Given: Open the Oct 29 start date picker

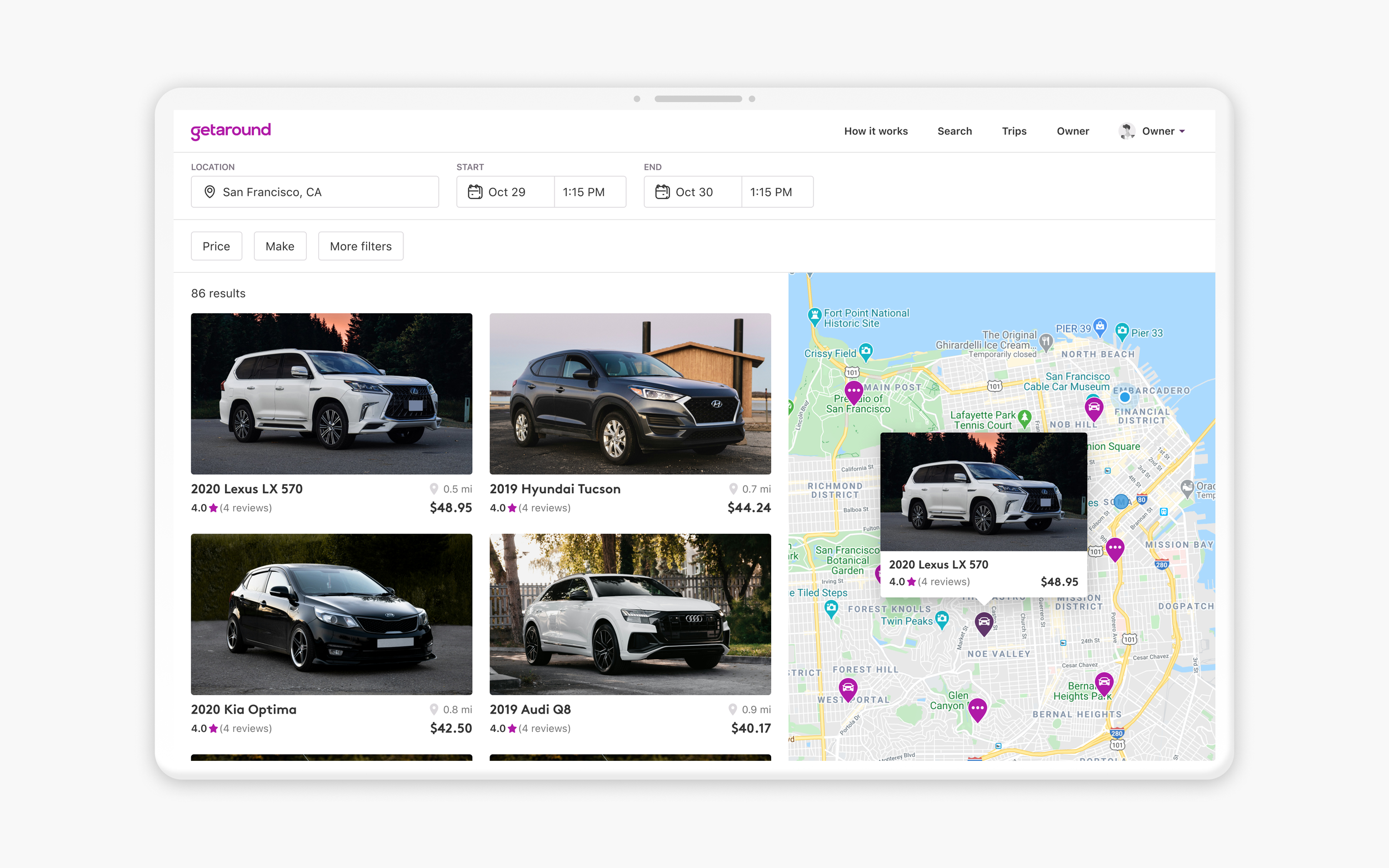Looking at the screenshot, I should (505, 192).
